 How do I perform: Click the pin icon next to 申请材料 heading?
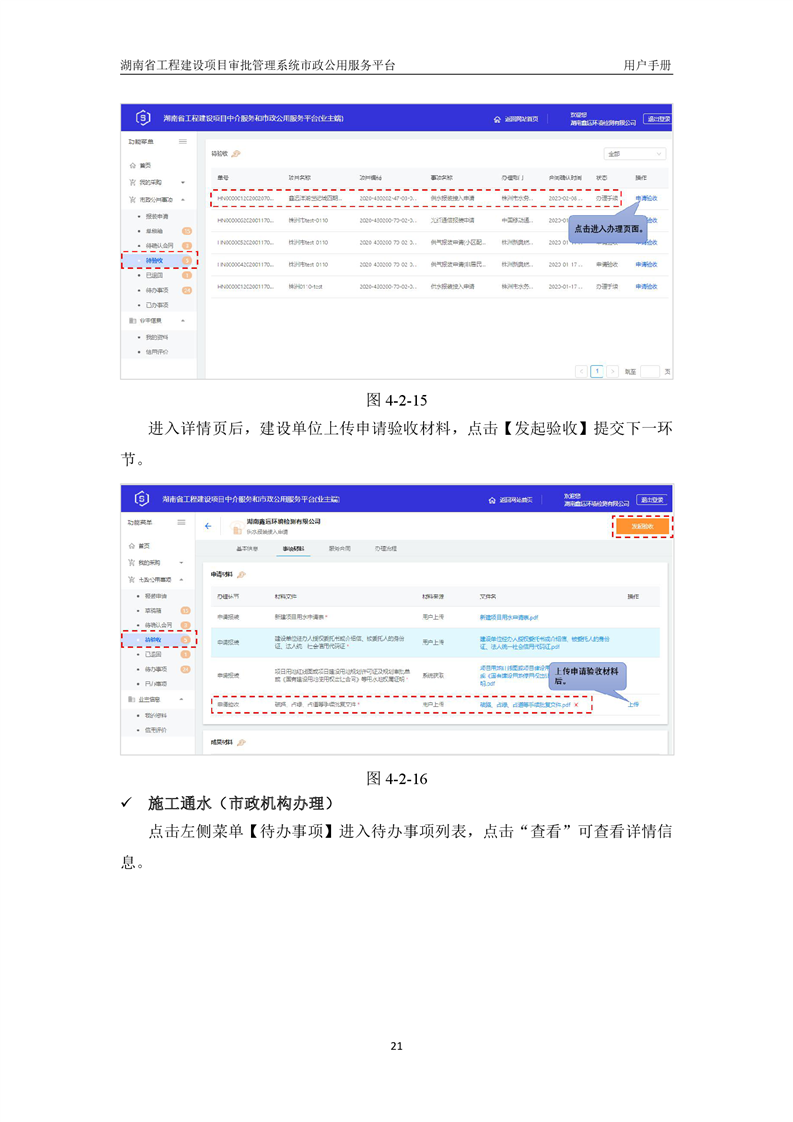pyautogui.click(x=241, y=575)
